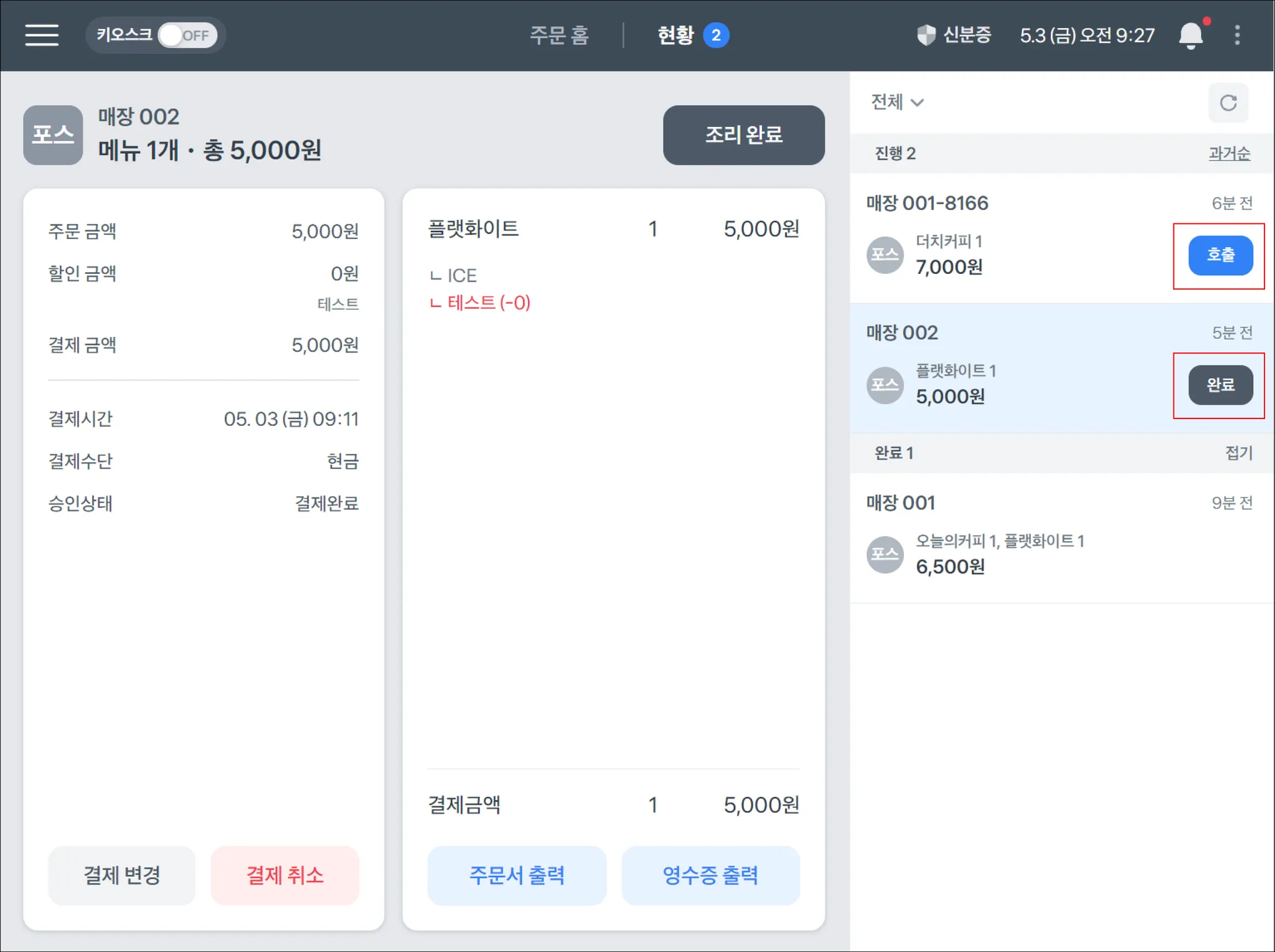Image resolution: width=1275 pixels, height=952 pixels.
Task: Select the 매장 001 completed order
Action: tap(1058, 537)
